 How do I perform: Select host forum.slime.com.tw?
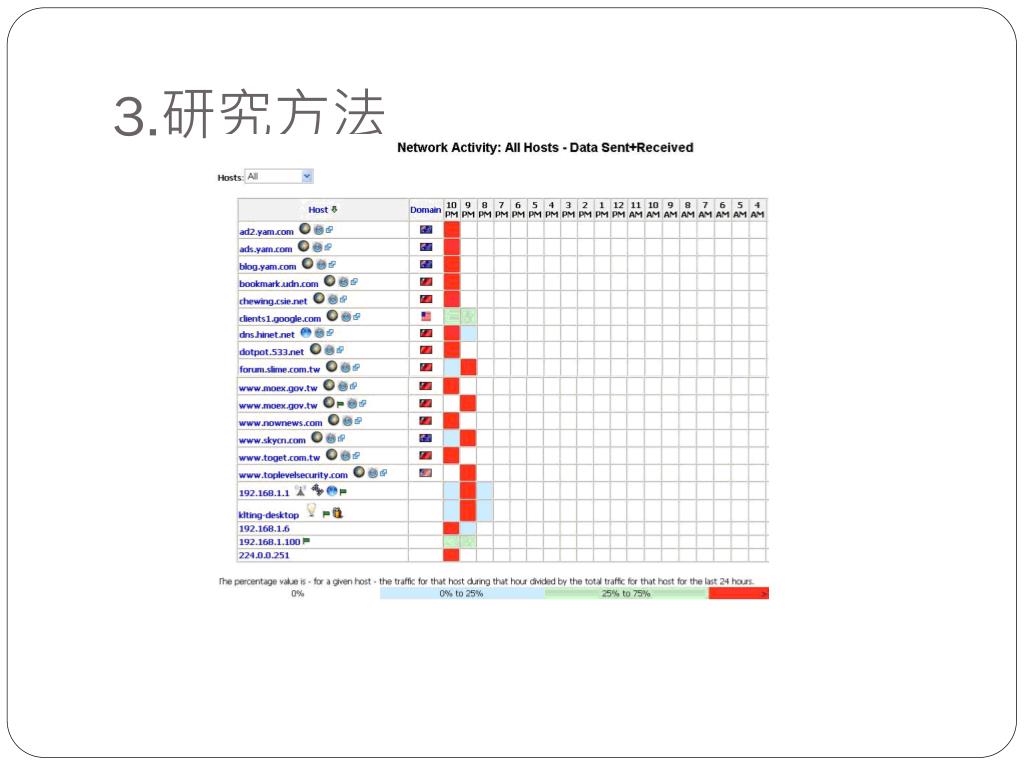(x=280, y=370)
